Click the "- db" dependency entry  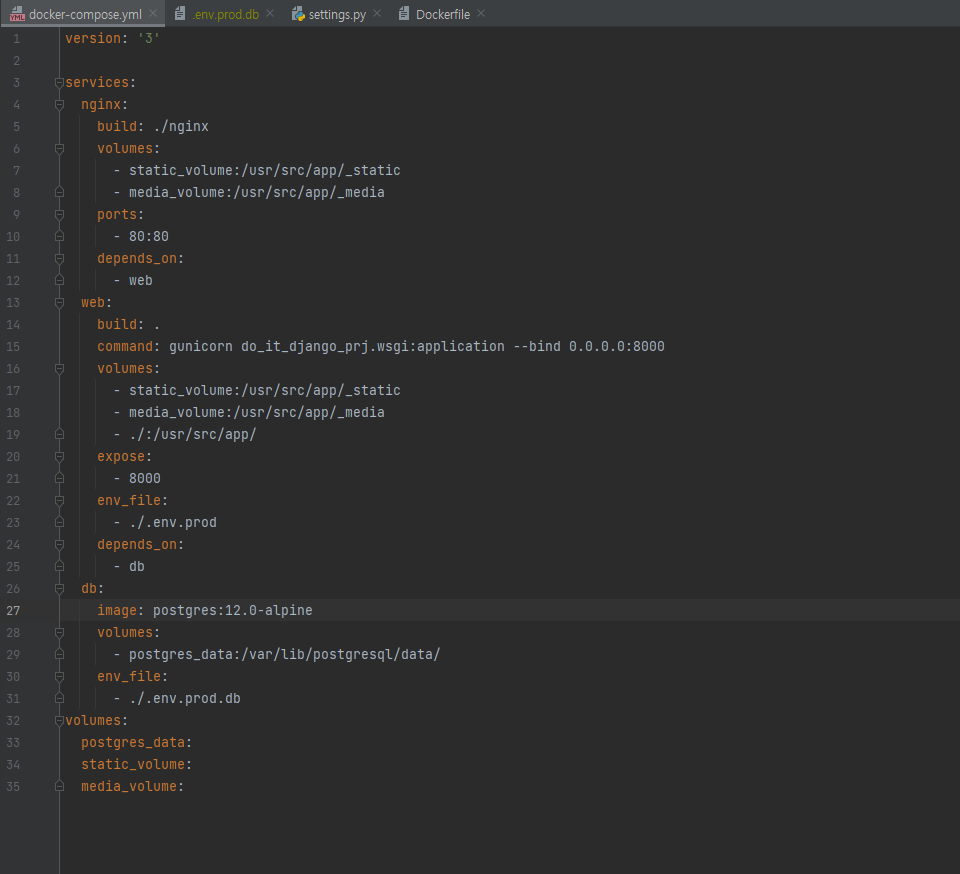129,567
